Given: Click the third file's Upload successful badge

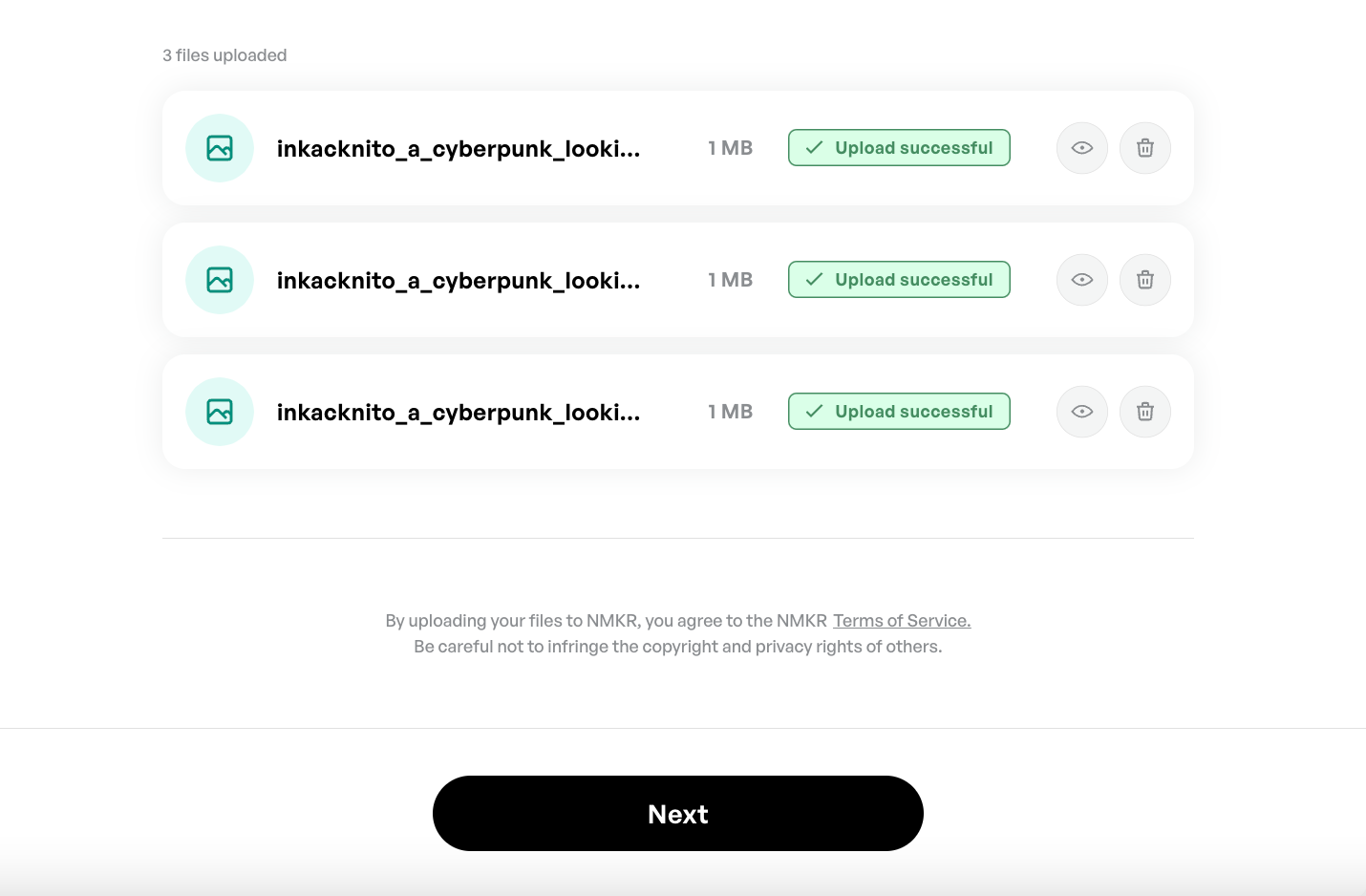Looking at the screenshot, I should pos(899,412).
